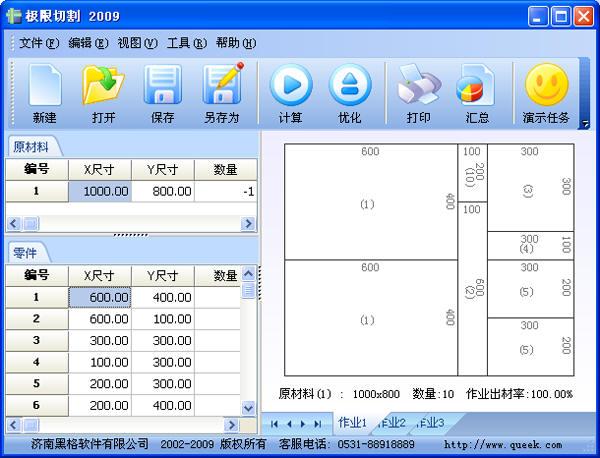600x458 pixels.
Task: Click raw material 数量 cell -1
Action: [x=226, y=191]
